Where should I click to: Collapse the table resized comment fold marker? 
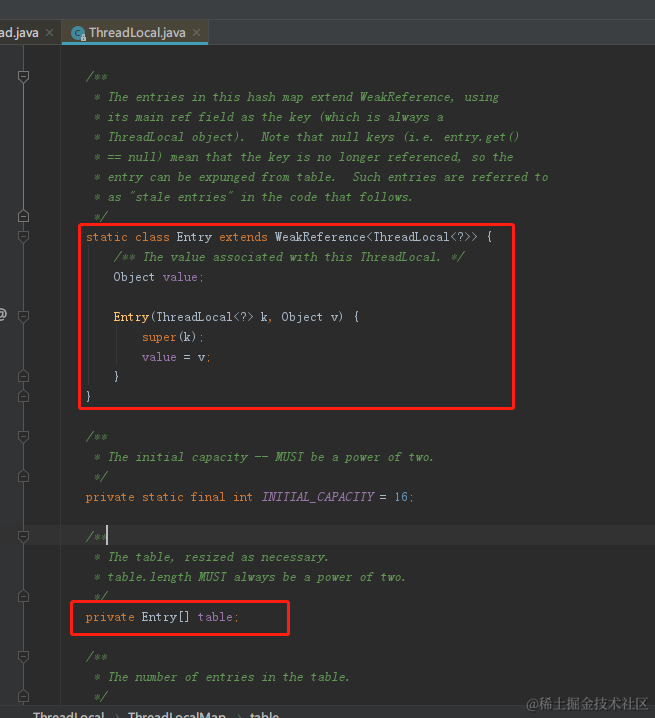[x=23, y=536]
